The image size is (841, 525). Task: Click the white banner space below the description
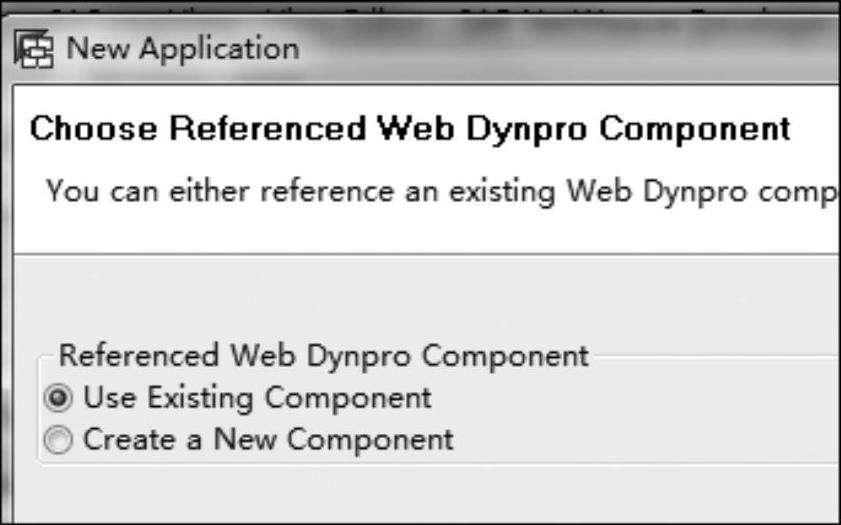pyautogui.click(x=426, y=231)
